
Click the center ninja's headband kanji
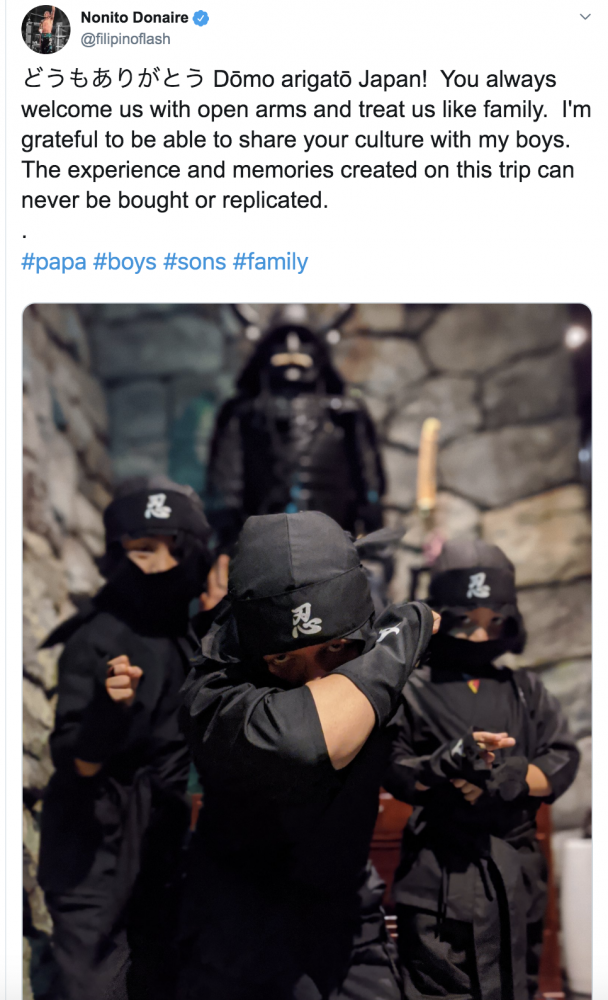pos(306,621)
